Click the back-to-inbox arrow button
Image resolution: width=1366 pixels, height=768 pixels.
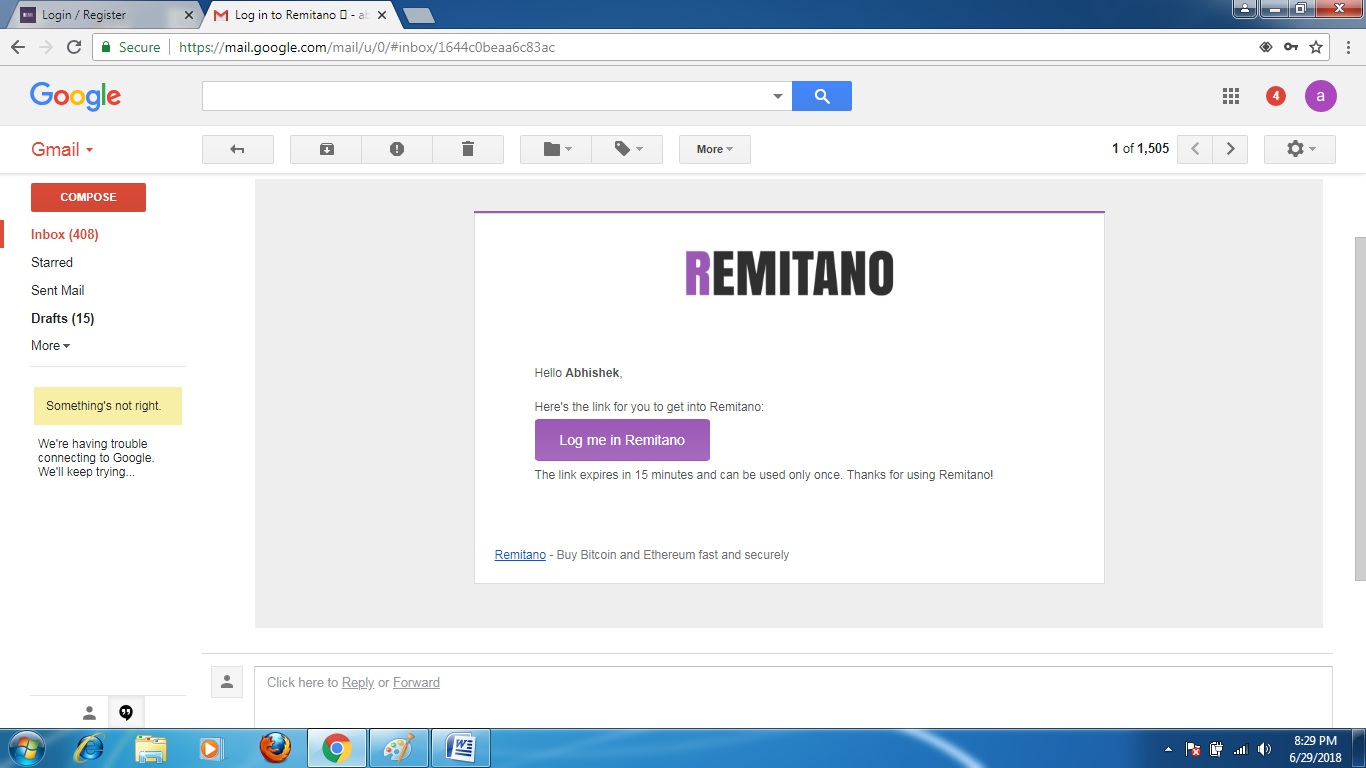tap(238, 149)
